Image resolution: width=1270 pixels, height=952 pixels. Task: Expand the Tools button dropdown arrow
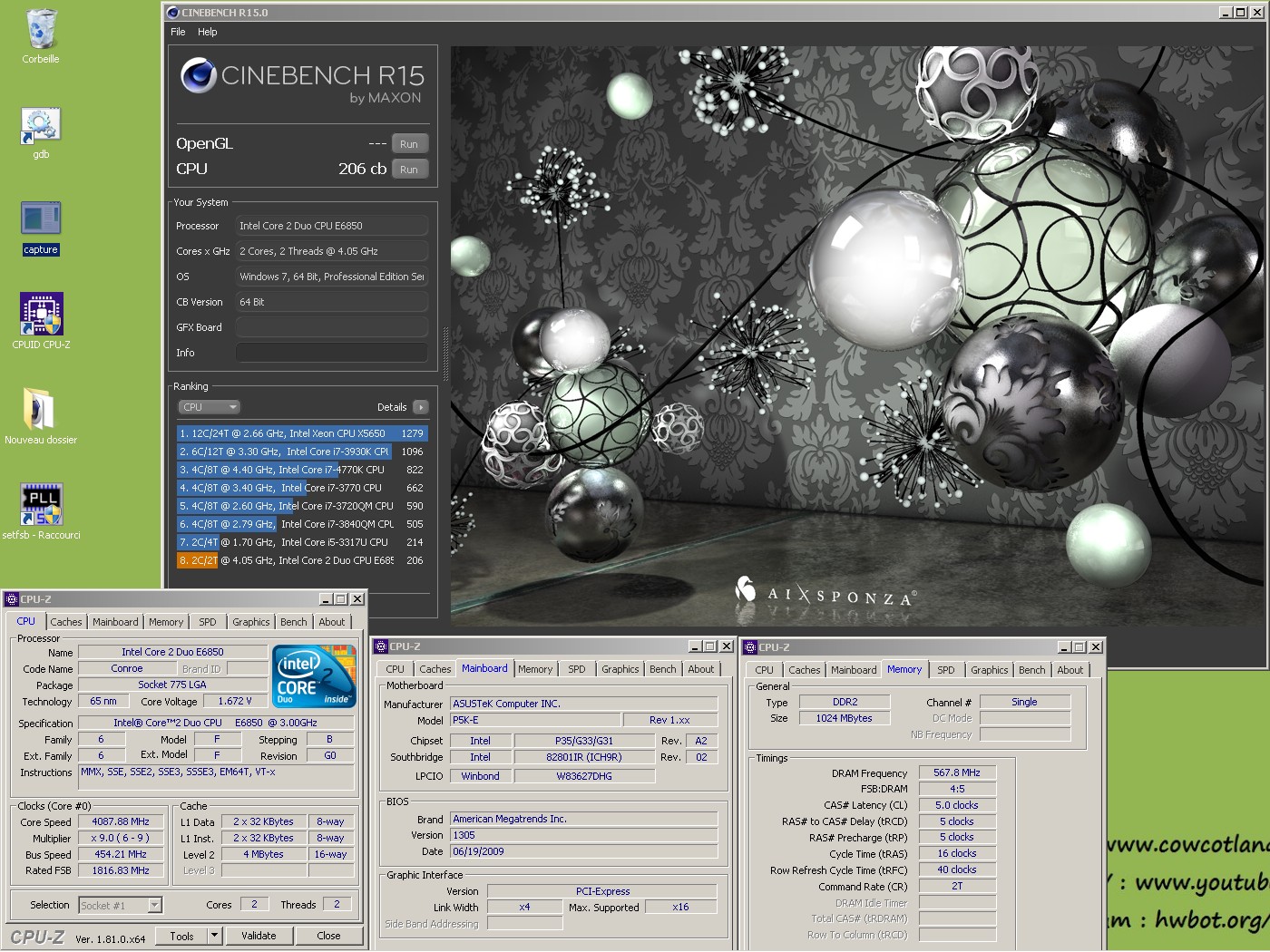coord(215,936)
